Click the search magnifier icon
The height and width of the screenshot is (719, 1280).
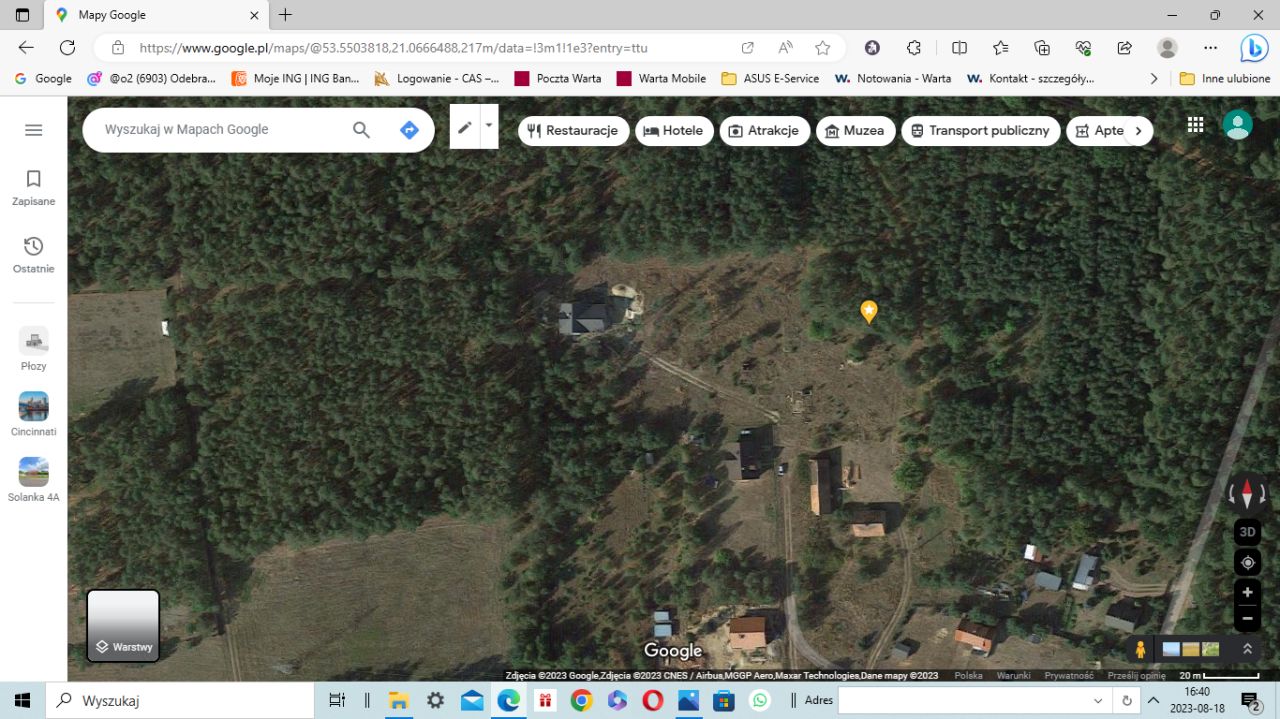coord(361,130)
